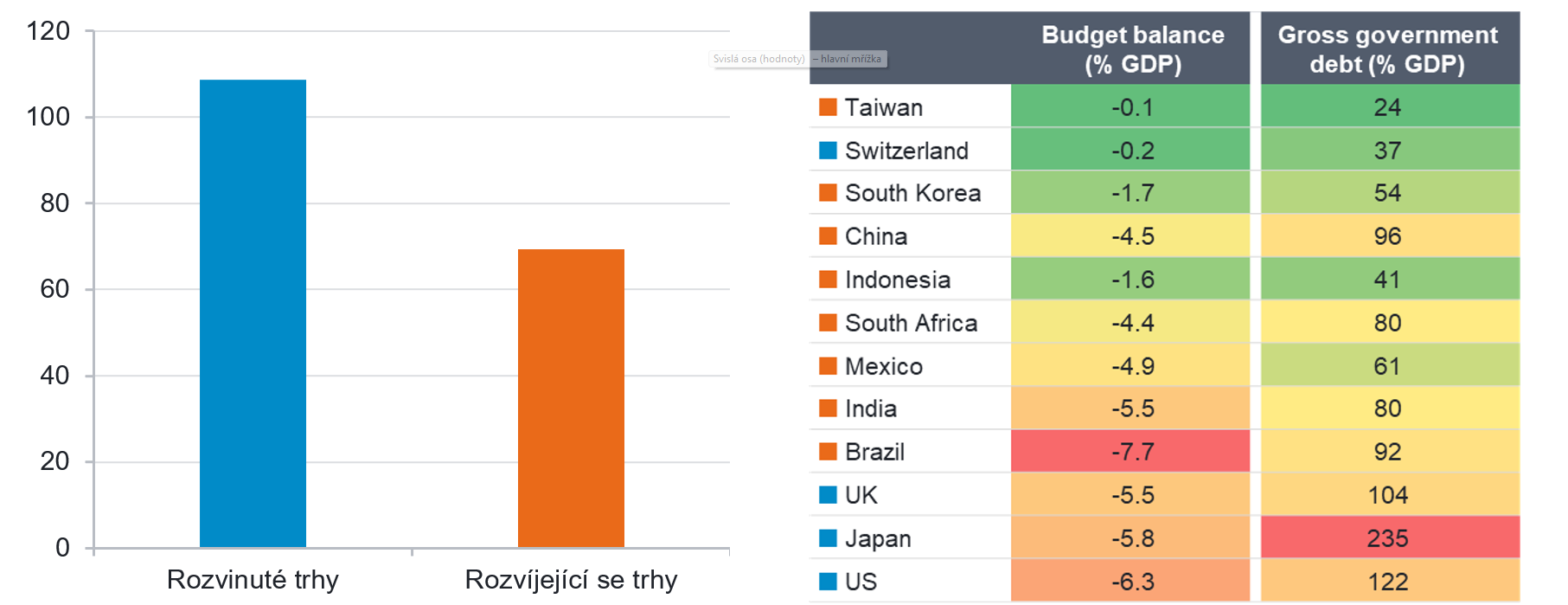1568x605 pixels.
Task: Click the orange square beside China
Action: [x=828, y=236]
